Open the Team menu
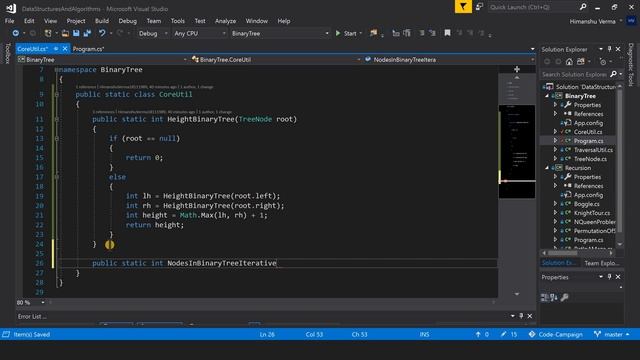 coord(154,21)
